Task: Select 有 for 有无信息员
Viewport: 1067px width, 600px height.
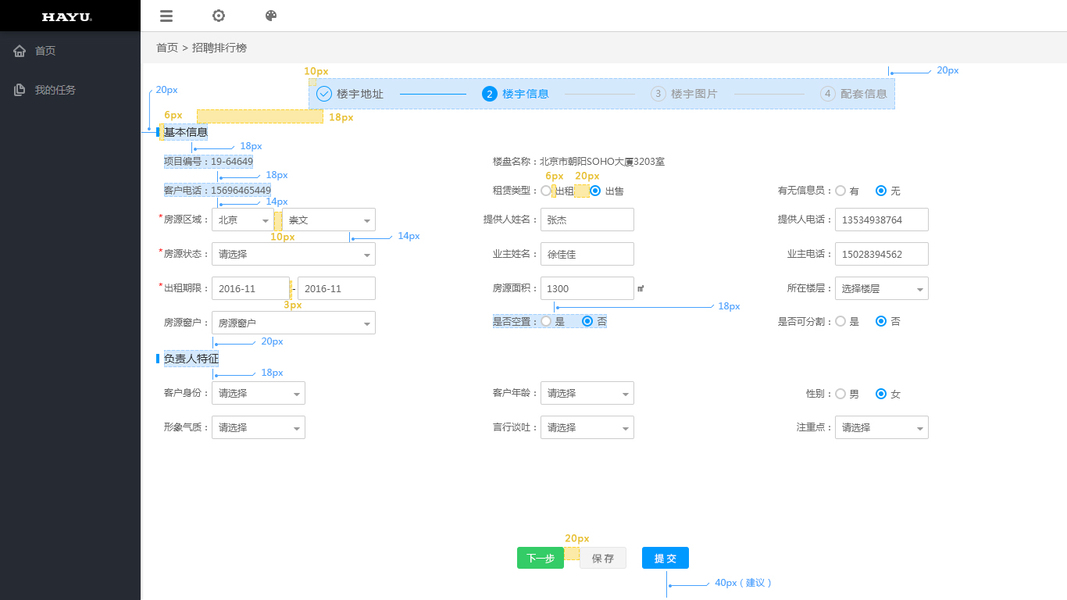Action: [840, 191]
